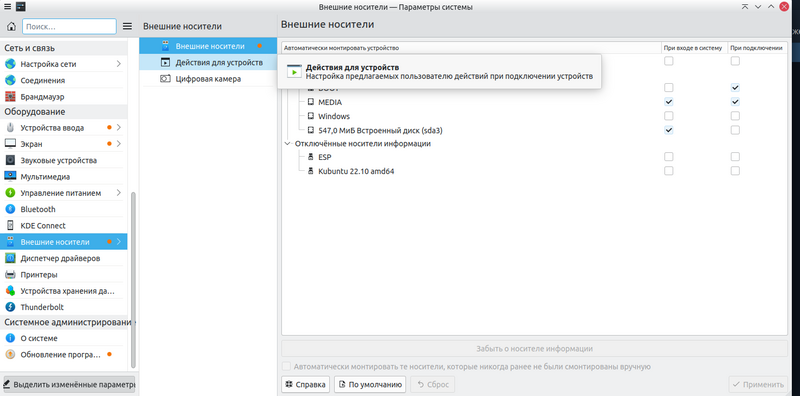Screen dimensions: 800x396
Task: Check Kubuntu 22.10 amd64 login mount checkbox
Action: tap(668, 171)
